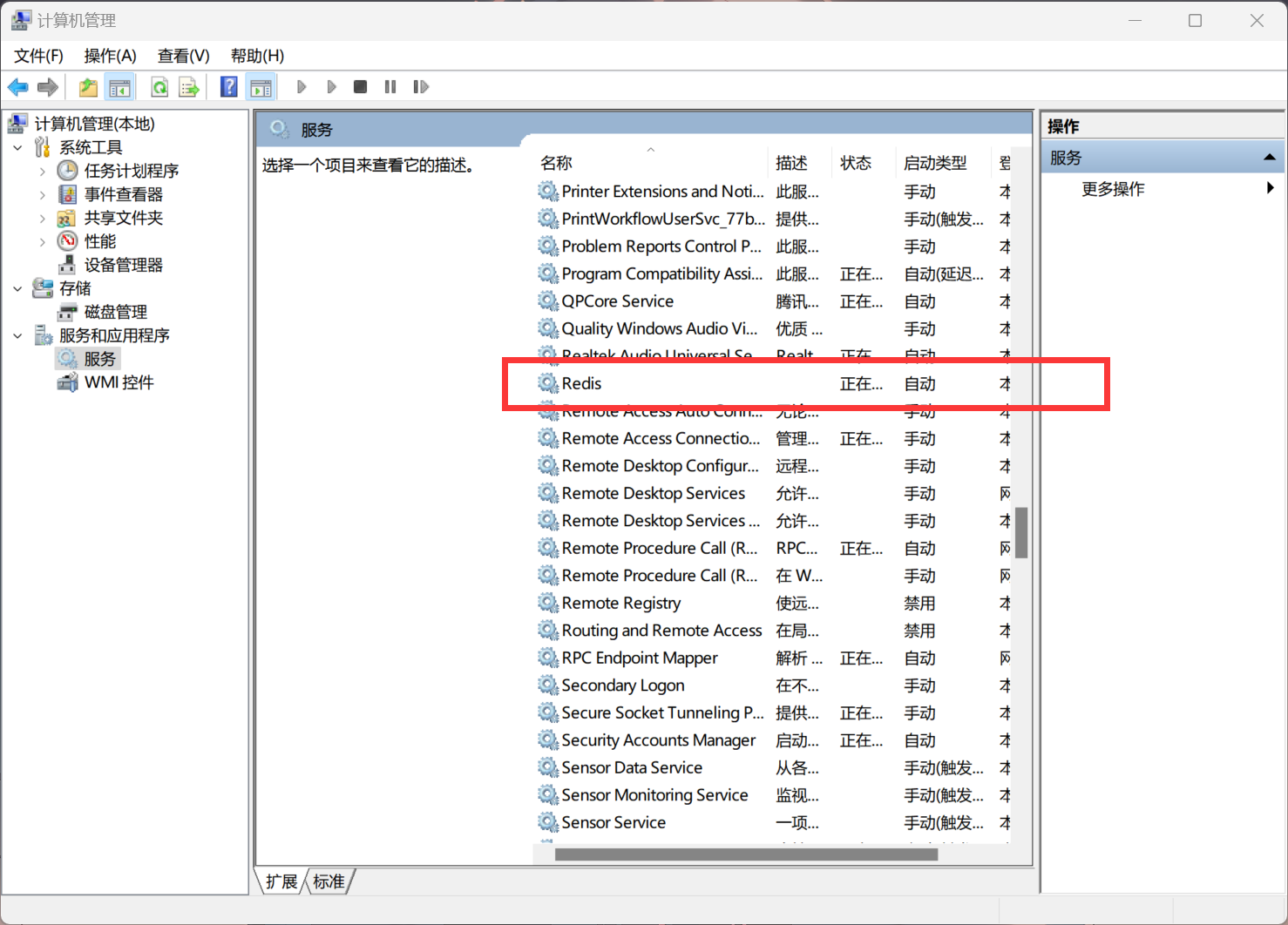Click the Forward arrow toolbar icon
The height and width of the screenshot is (925, 1288).
coord(48,87)
